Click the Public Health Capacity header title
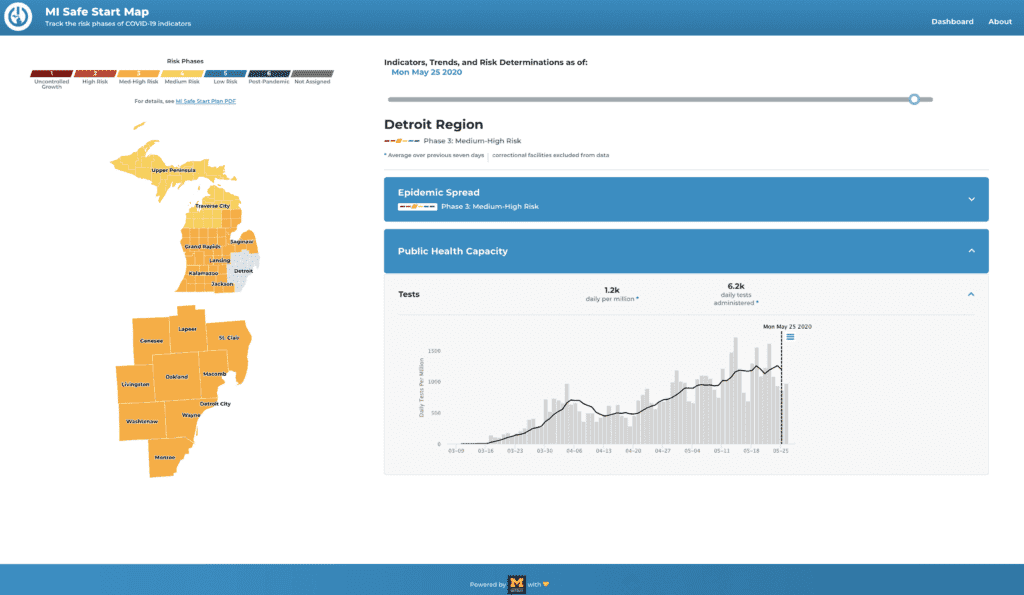 pyautogui.click(x=453, y=251)
